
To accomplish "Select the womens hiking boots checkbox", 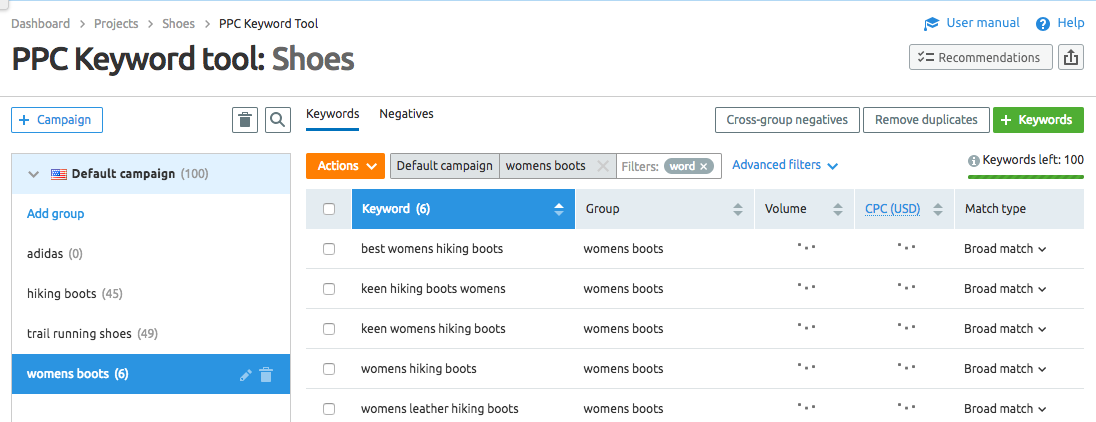I will [x=329, y=369].
